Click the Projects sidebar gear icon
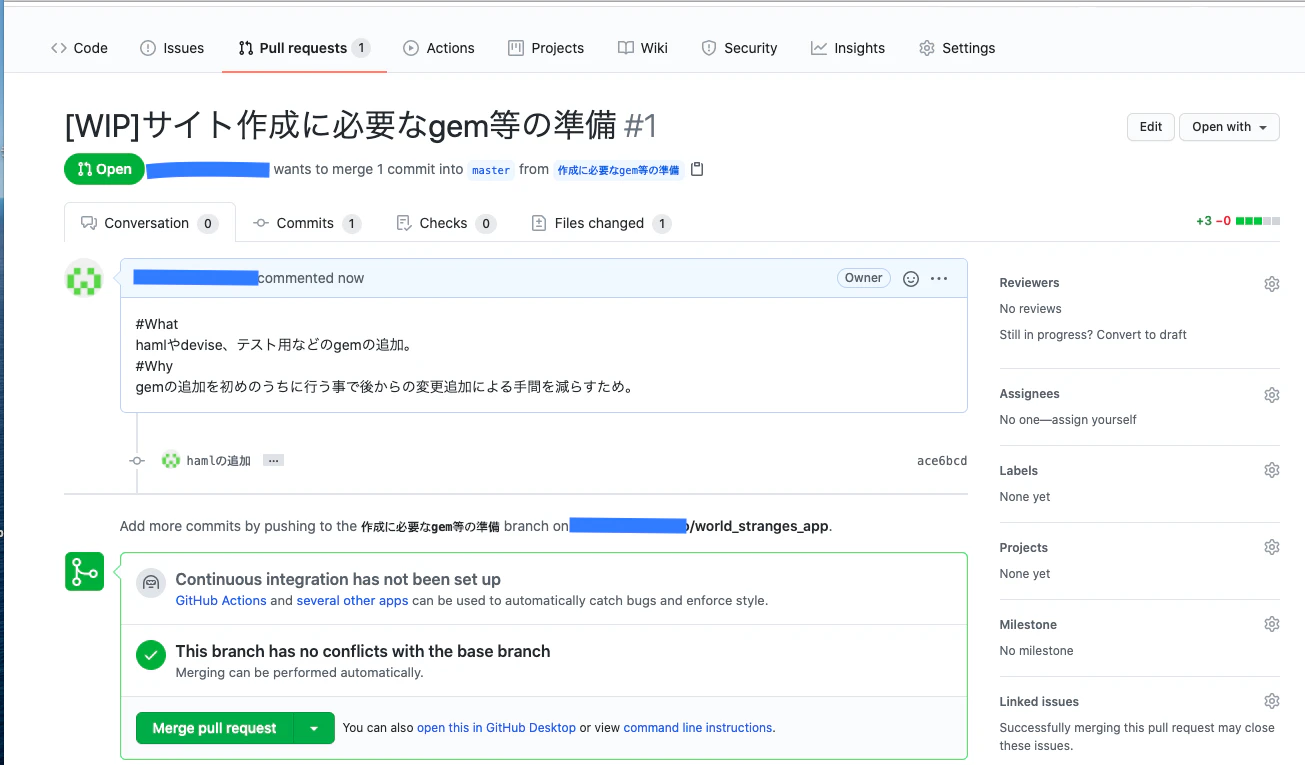 tap(1272, 547)
